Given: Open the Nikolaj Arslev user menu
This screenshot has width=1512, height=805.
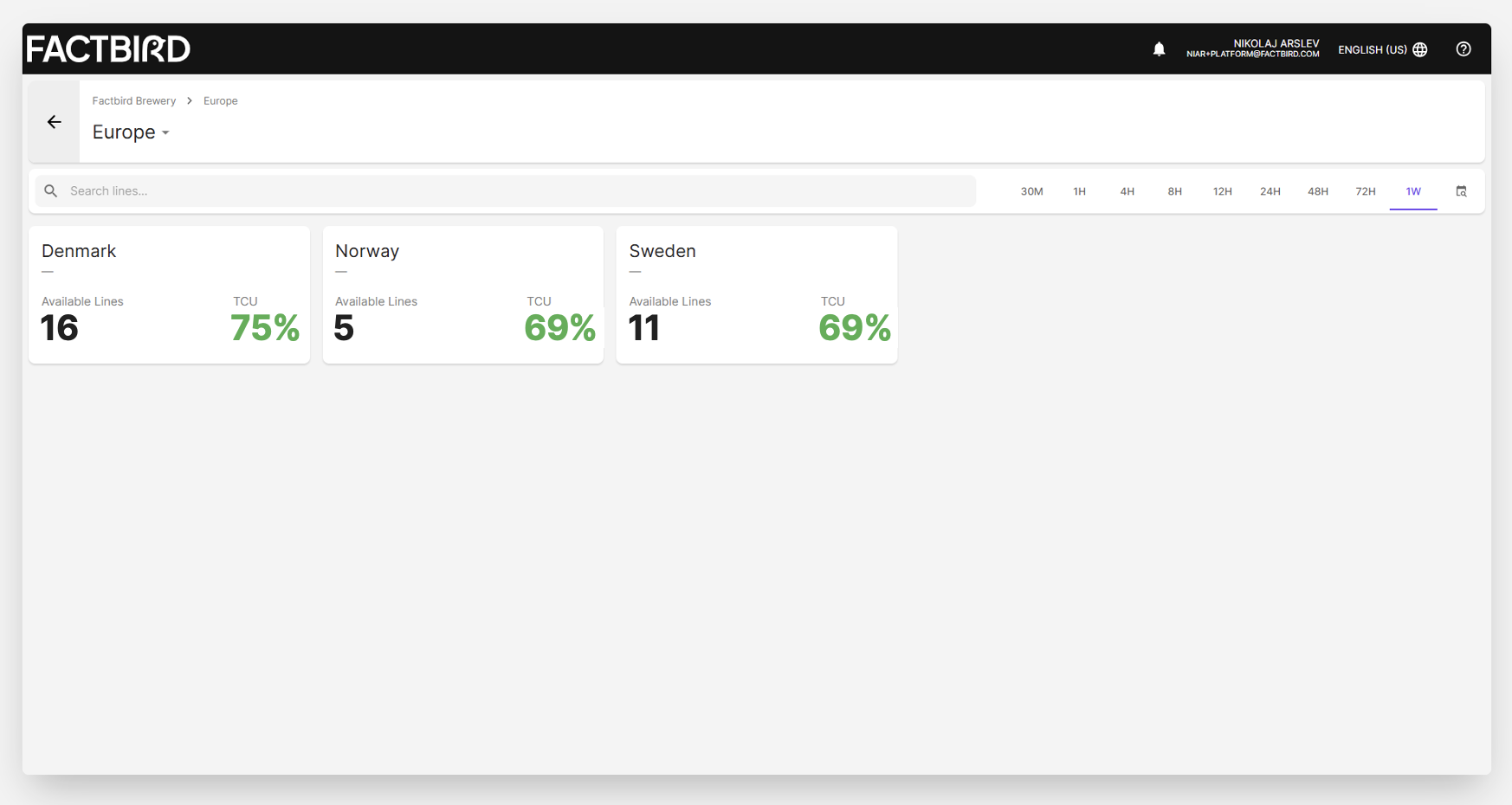Looking at the screenshot, I should [x=1252, y=48].
